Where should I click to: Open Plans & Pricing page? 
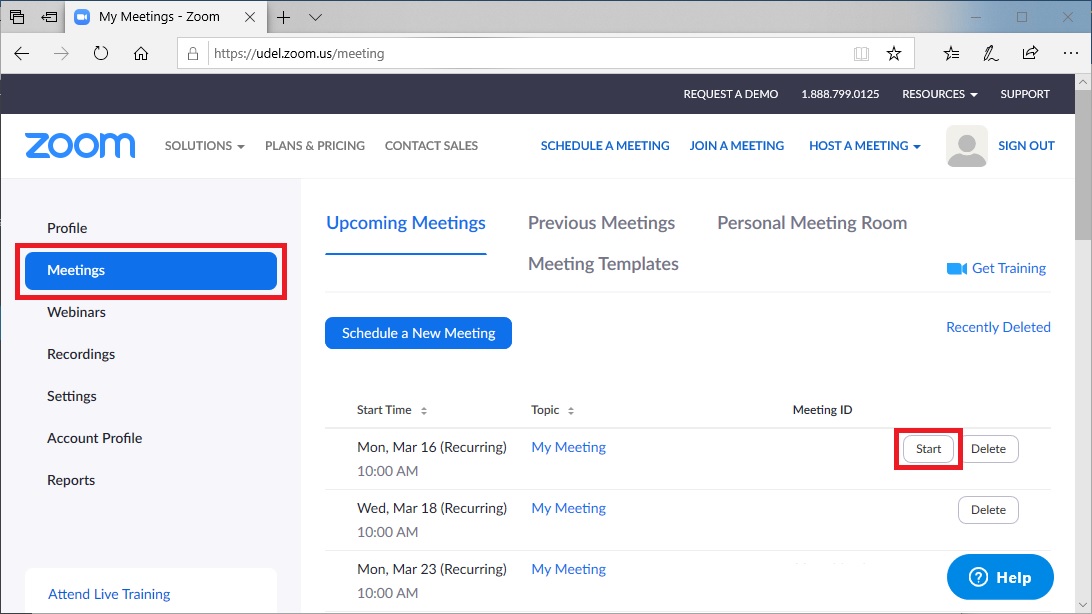tap(315, 145)
